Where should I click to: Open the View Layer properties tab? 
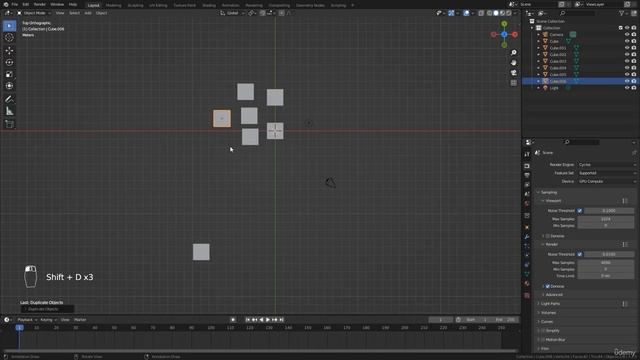pyautogui.click(x=527, y=184)
